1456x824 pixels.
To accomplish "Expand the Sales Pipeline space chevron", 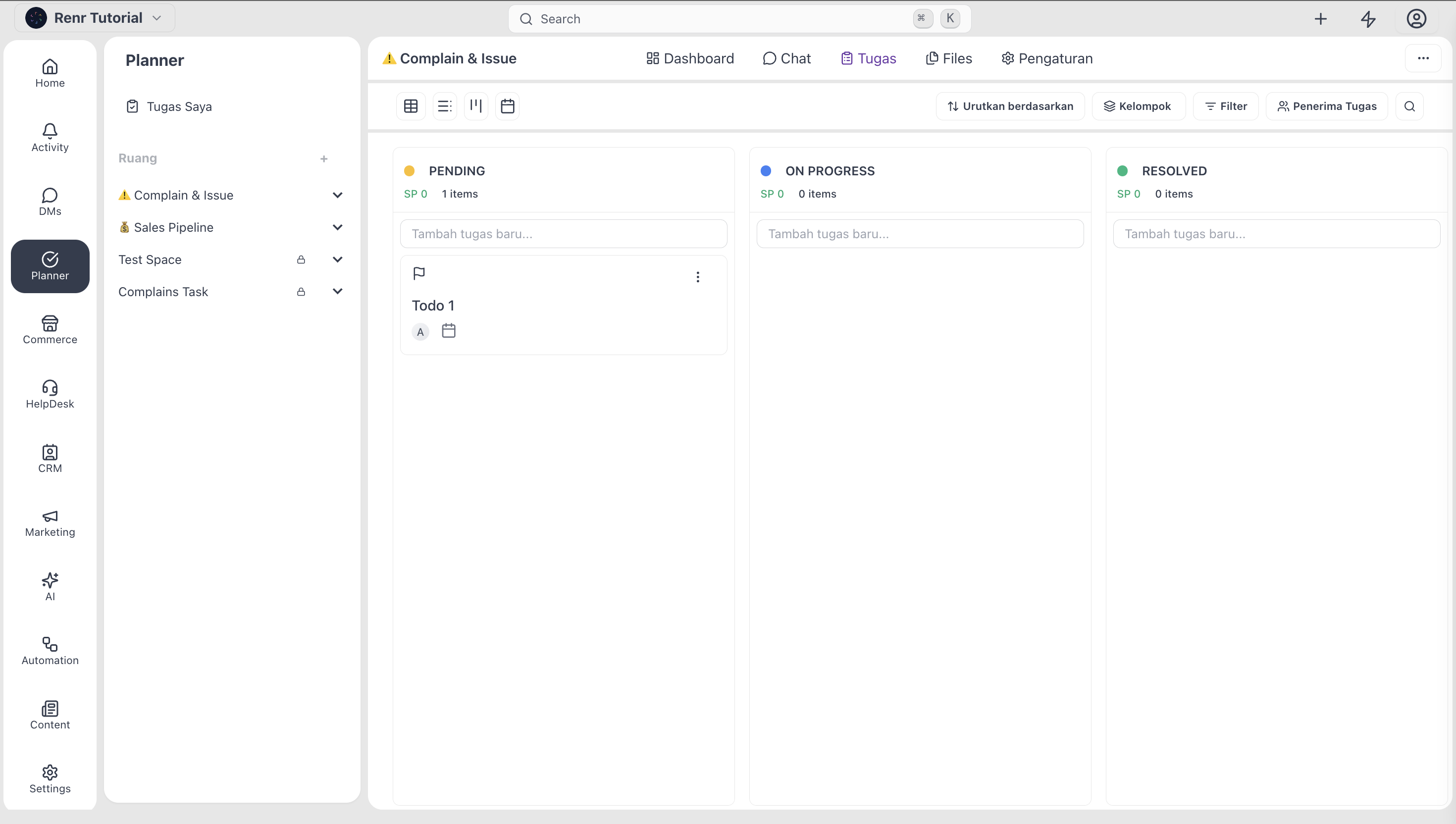I will click(x=337, y=227).
